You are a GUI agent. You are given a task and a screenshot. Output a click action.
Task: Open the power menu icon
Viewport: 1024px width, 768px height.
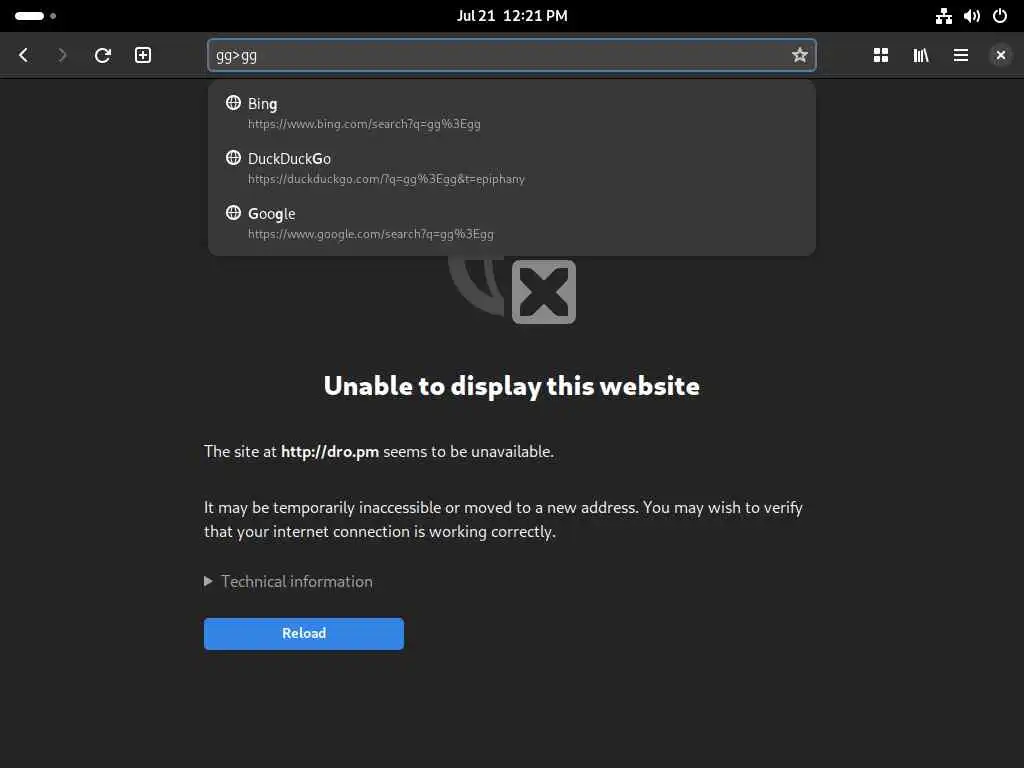click(x=1000, y=16)
